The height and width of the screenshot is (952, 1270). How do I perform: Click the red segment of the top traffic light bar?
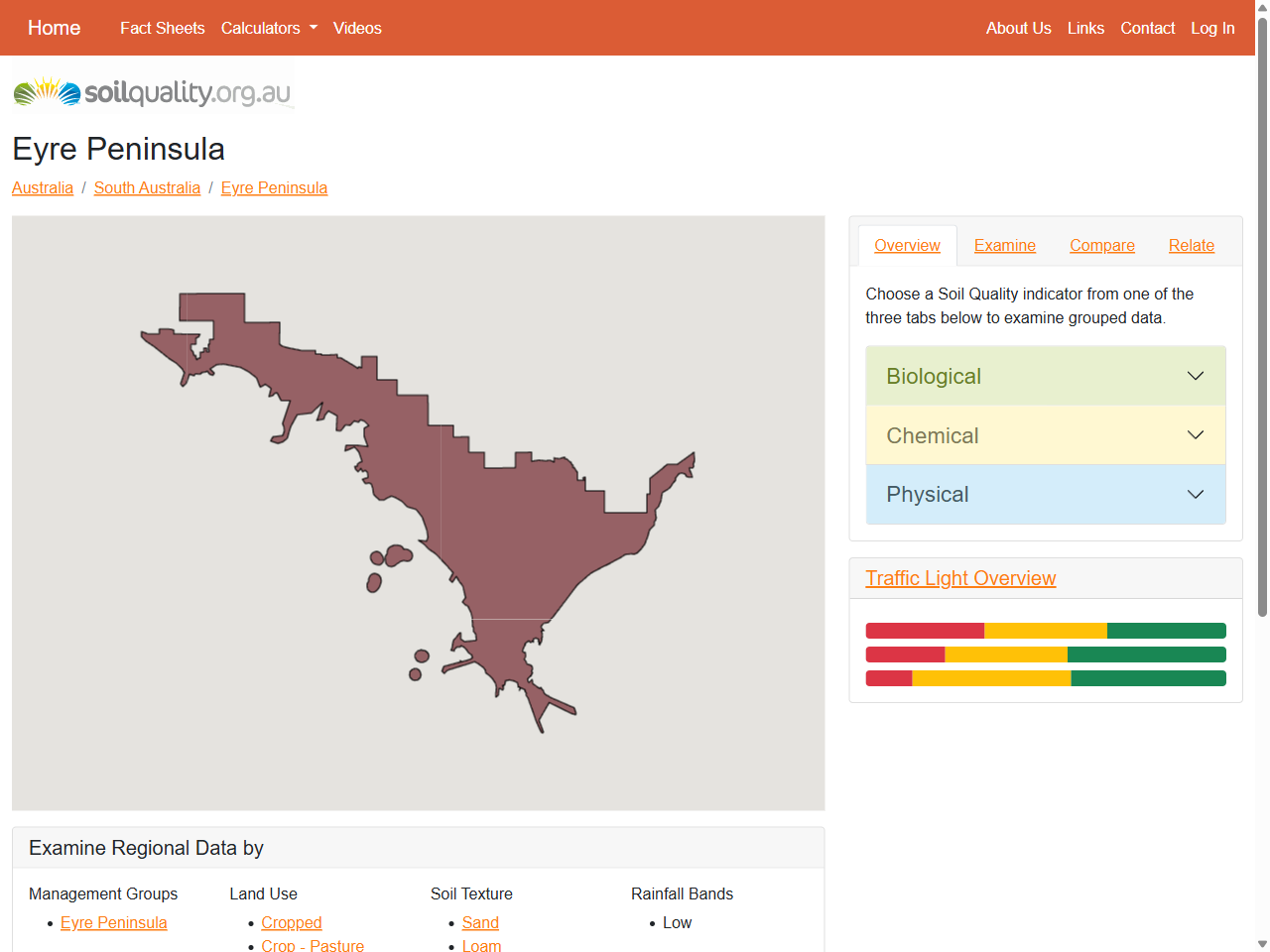point(923,630)
